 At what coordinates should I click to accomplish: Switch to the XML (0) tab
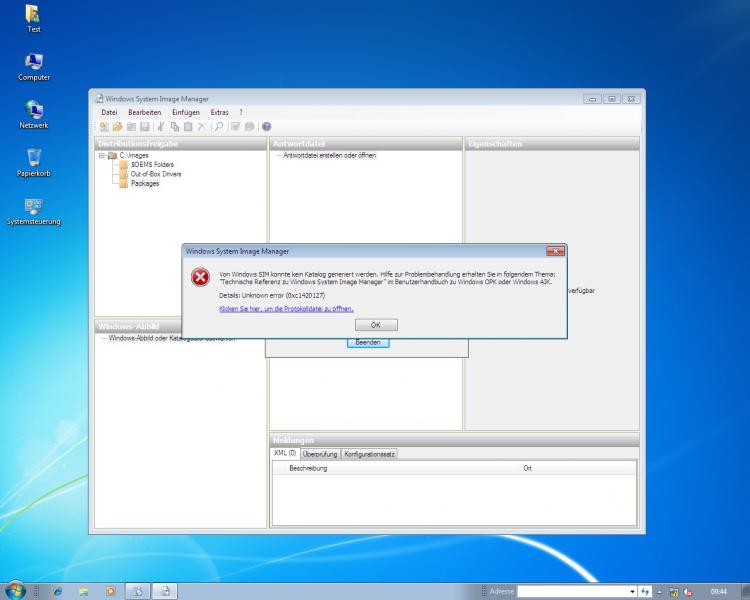click(285, 453)
